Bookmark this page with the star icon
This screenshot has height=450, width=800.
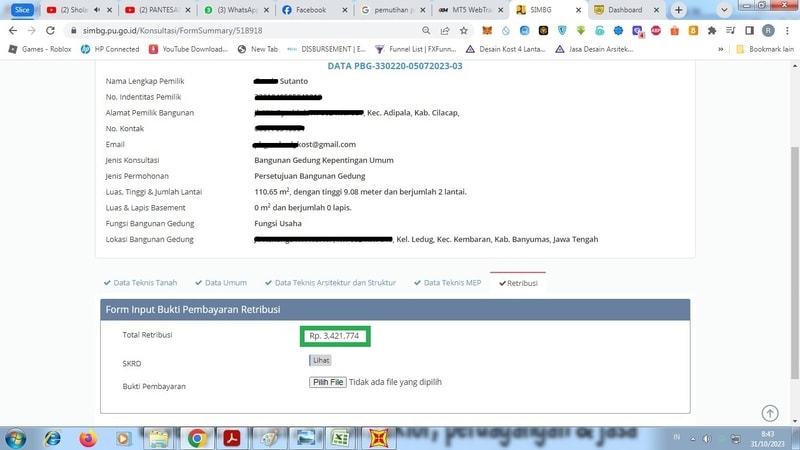[x=463, y=30]
